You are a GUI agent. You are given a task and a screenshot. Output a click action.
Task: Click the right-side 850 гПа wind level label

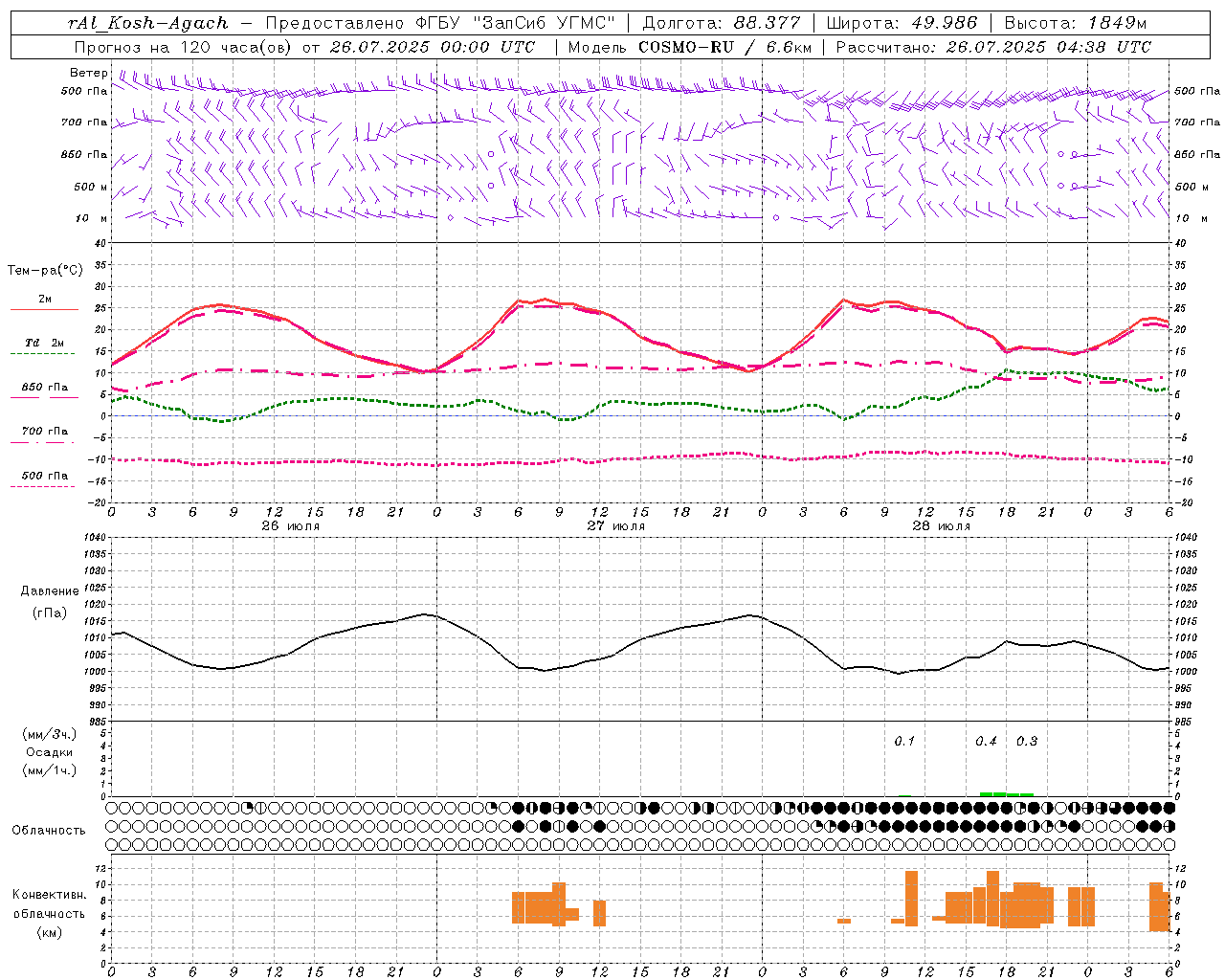tap(1197, 154)
